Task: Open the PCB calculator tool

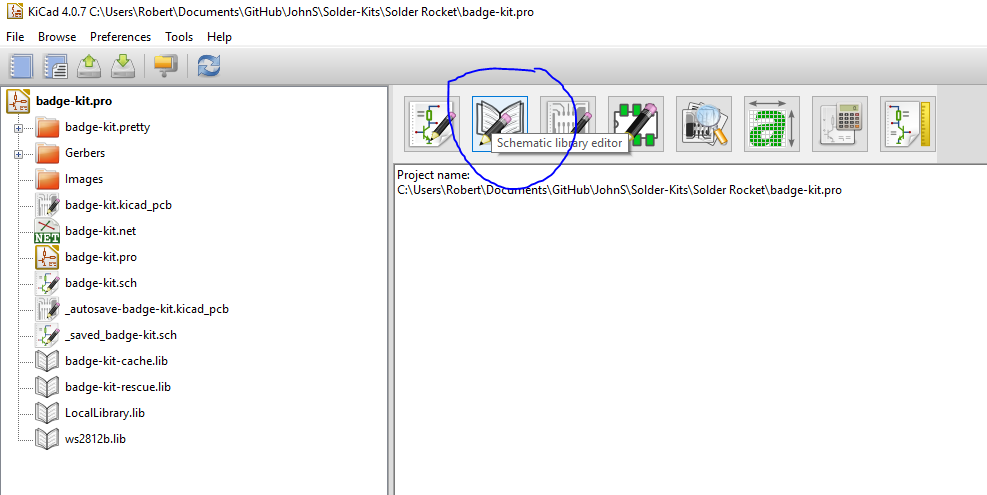Action: point(840,124)
